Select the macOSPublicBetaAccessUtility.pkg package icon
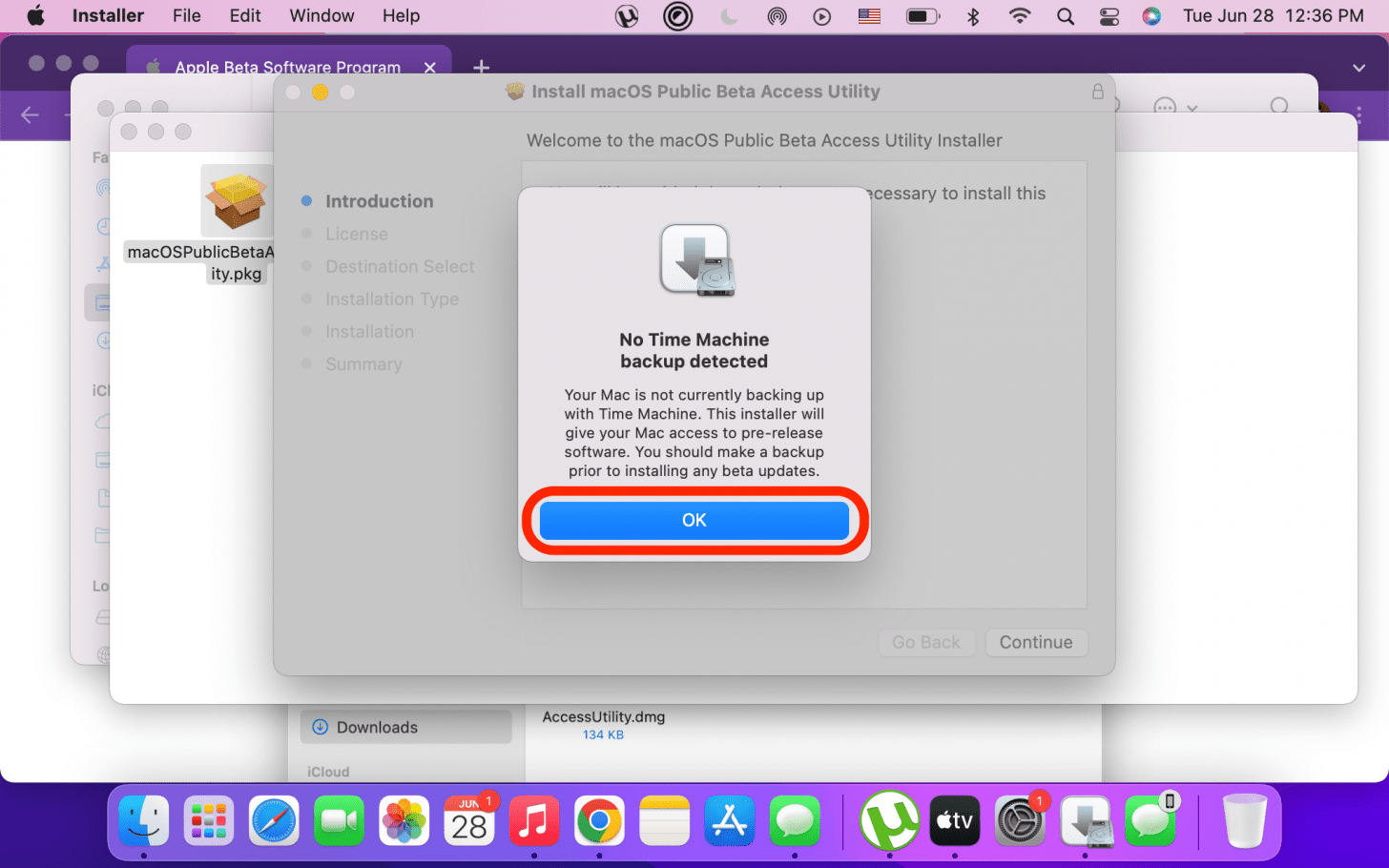Image resolution: width=1389 pixels, height=868 pixels. [237, 201]
